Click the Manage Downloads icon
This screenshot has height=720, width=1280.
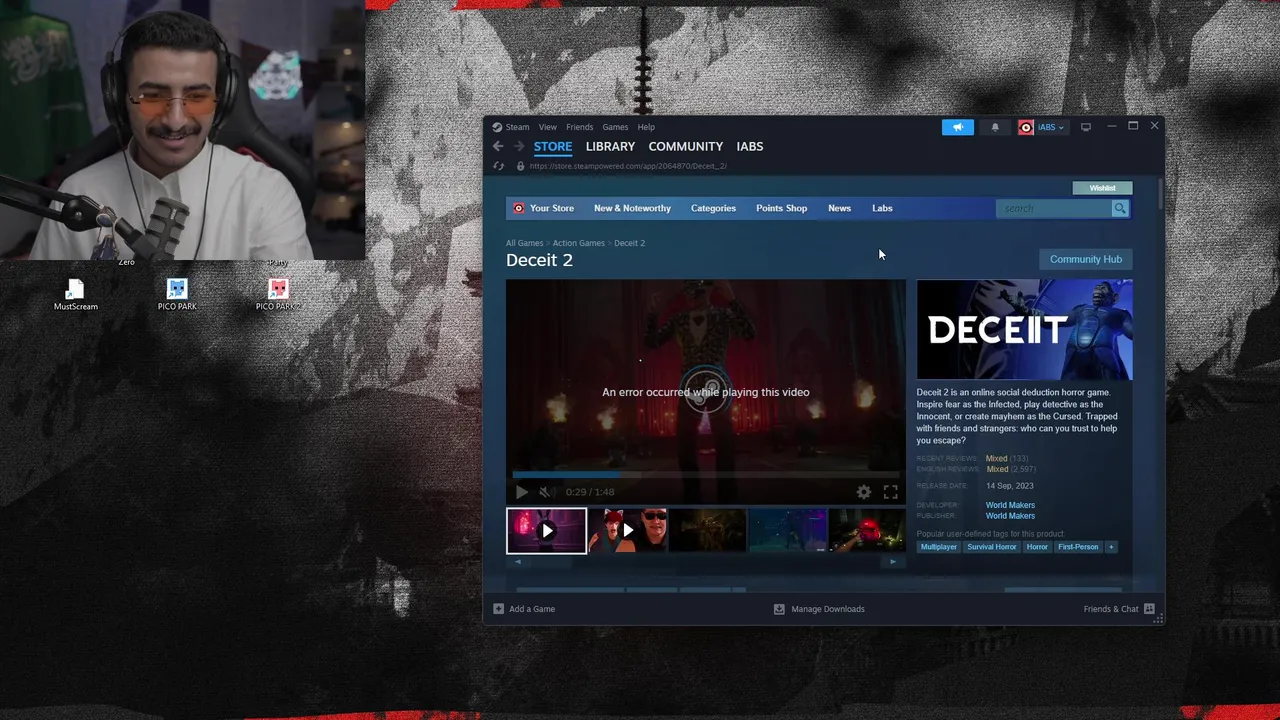click(779, 609)
